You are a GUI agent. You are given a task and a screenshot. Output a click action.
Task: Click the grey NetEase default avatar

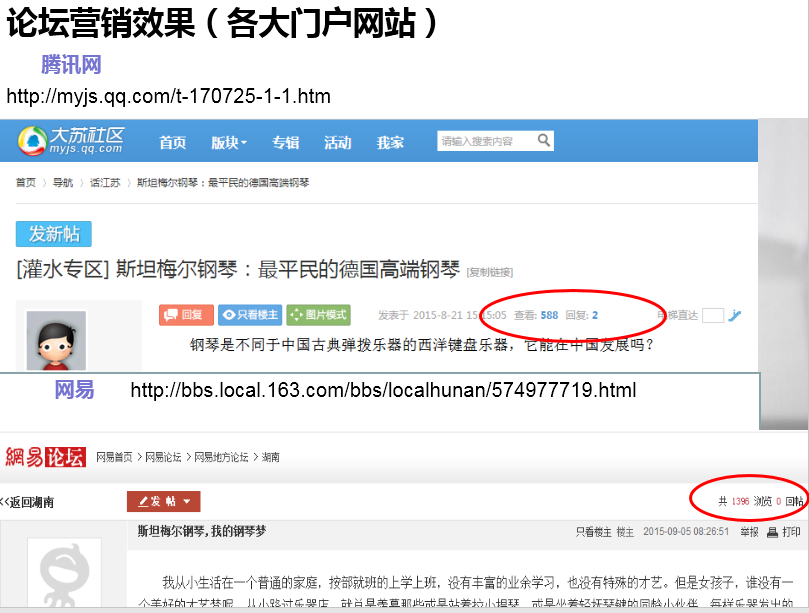point(64,573)
